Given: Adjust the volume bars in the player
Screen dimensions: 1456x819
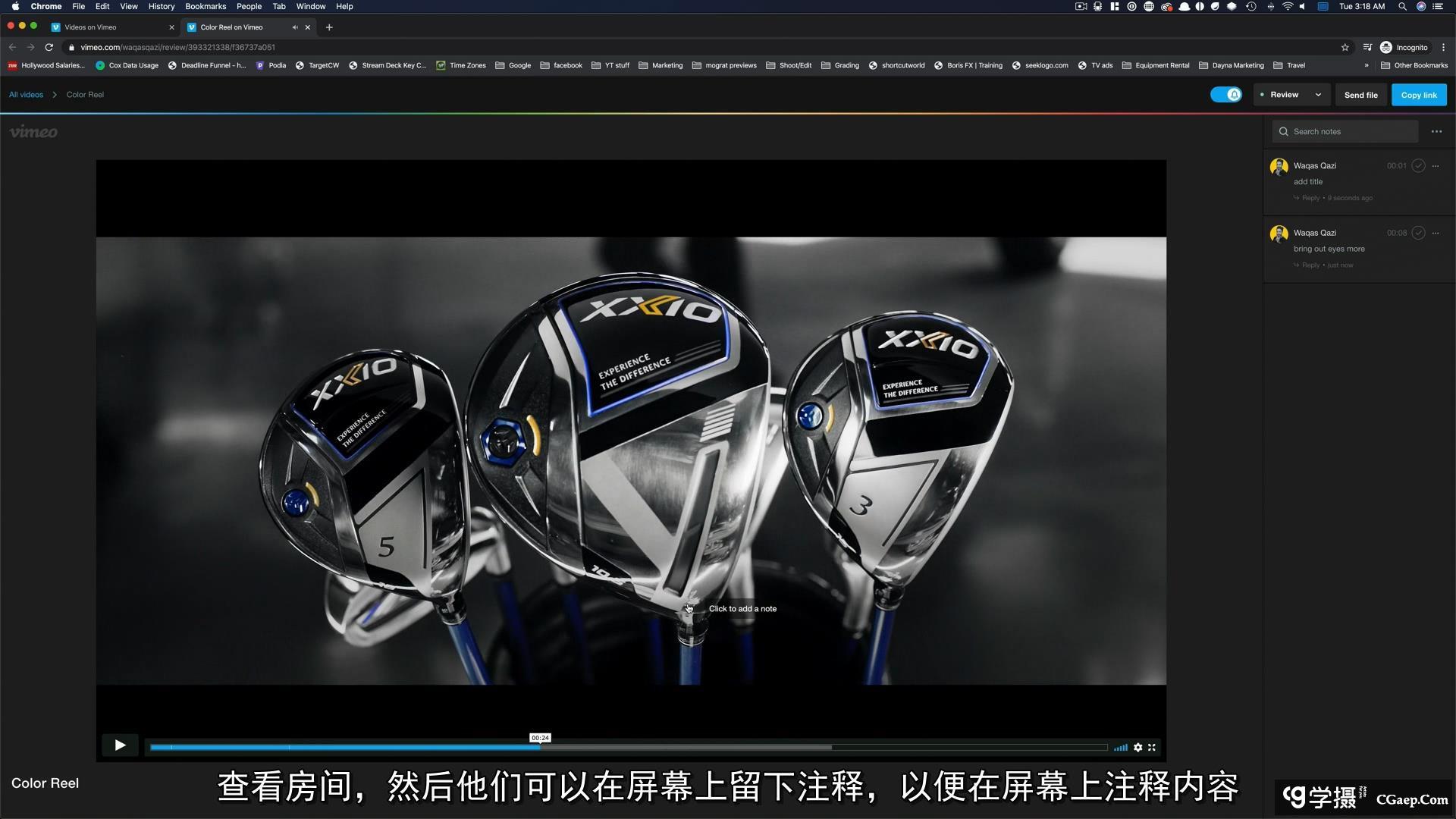Looking at the screenshot, I should tap(1120, 748).
